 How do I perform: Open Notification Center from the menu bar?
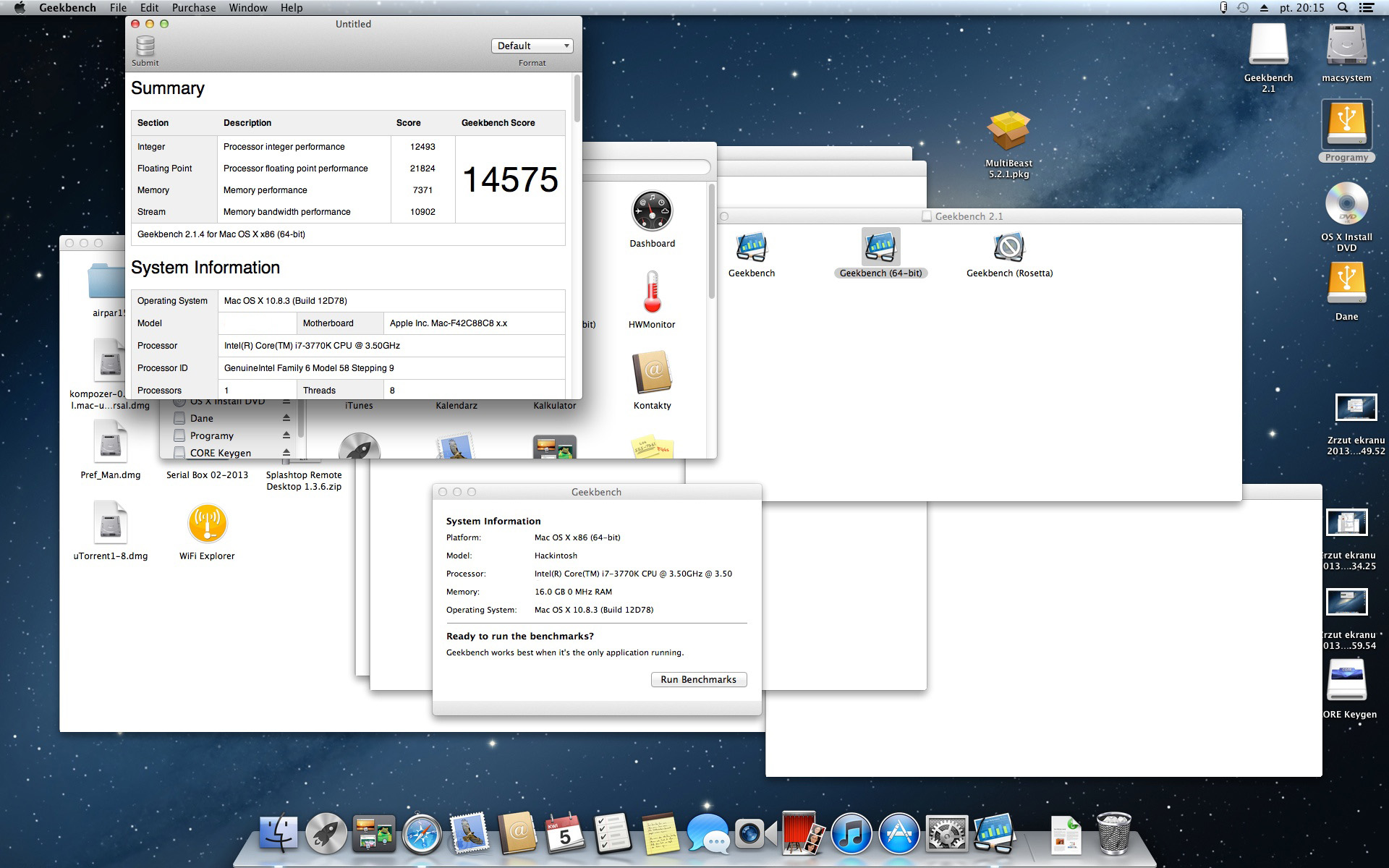(1367, 8)
